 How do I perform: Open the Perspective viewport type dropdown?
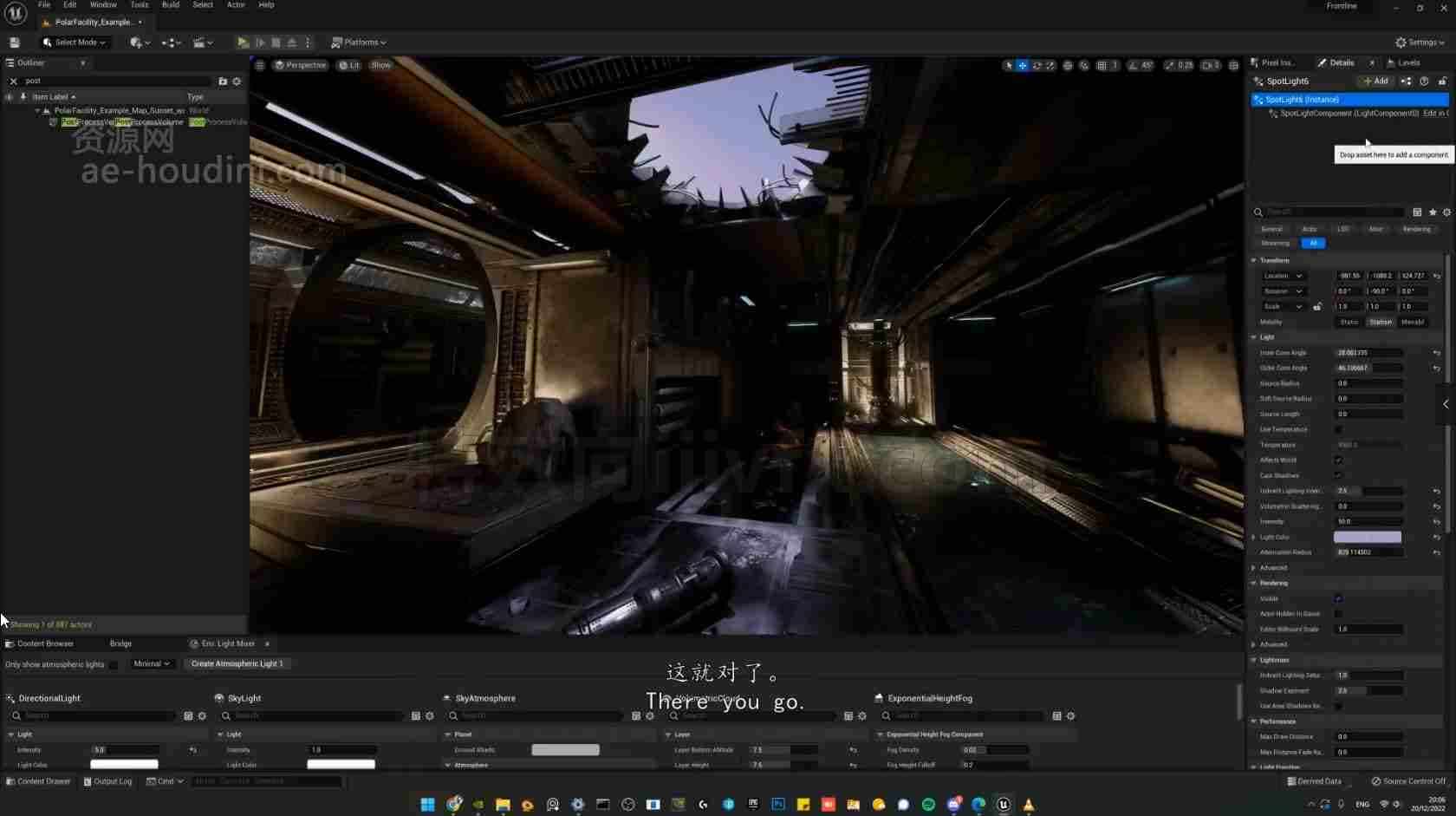click(x=301, y=65)
